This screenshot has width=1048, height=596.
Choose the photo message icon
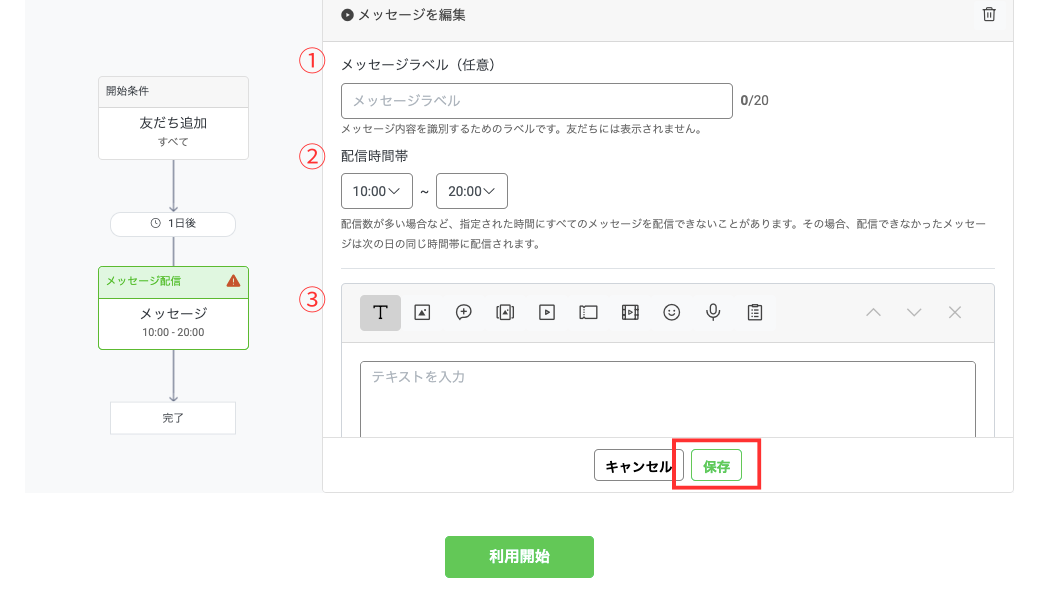[422, 312]
